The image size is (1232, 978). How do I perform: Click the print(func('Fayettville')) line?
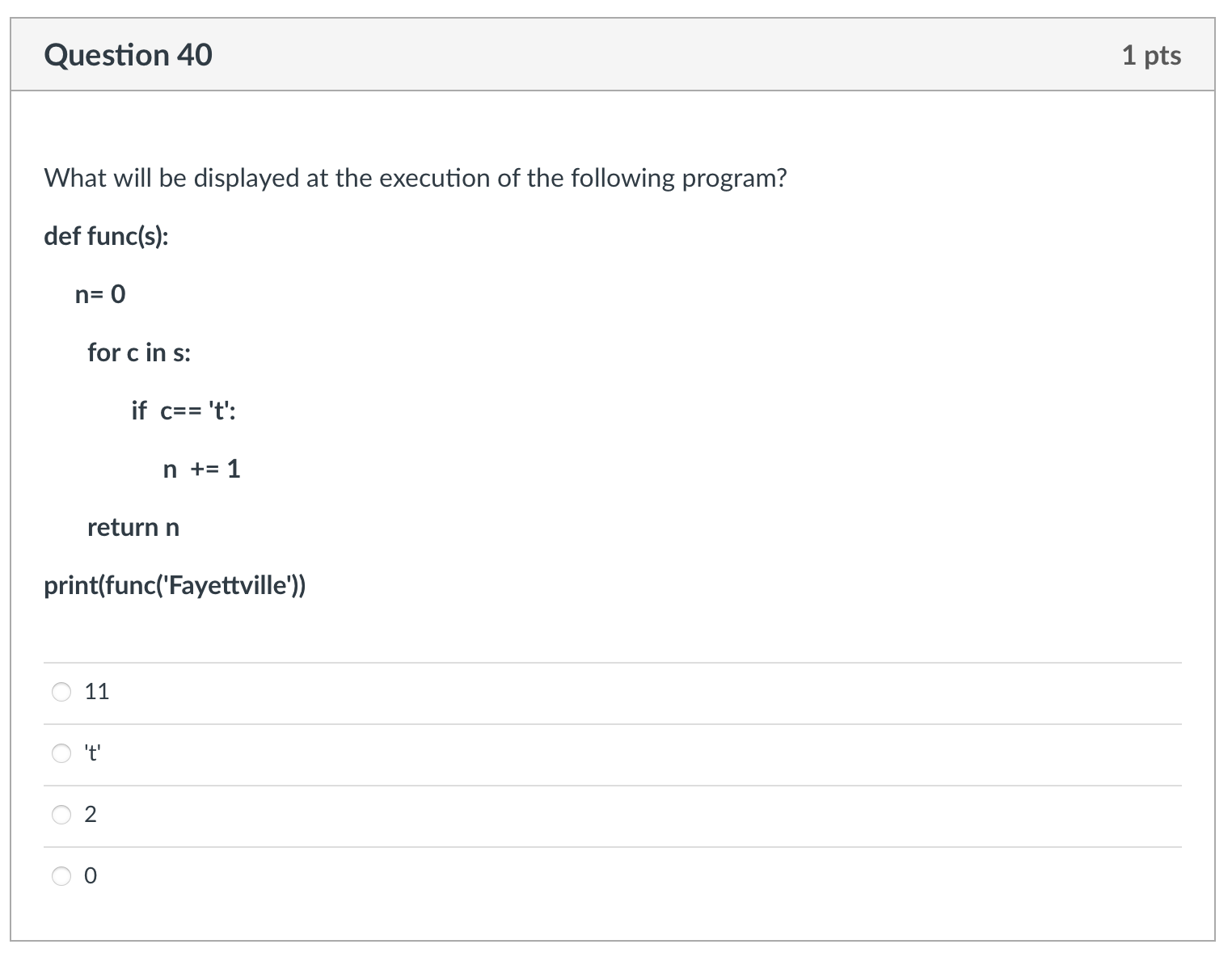175,585
